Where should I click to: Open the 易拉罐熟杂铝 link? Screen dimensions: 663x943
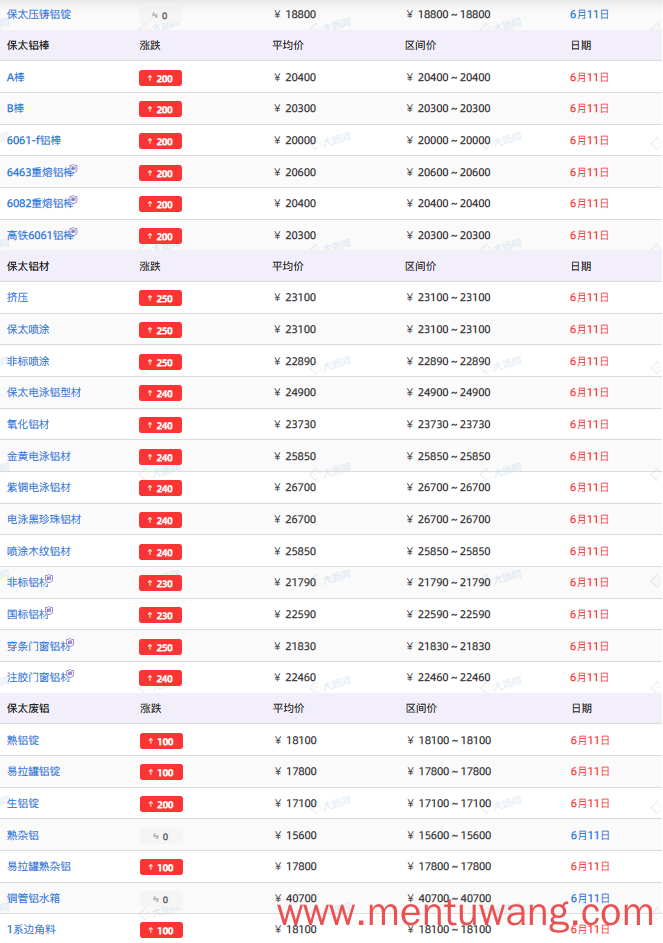tap(39, 867)
